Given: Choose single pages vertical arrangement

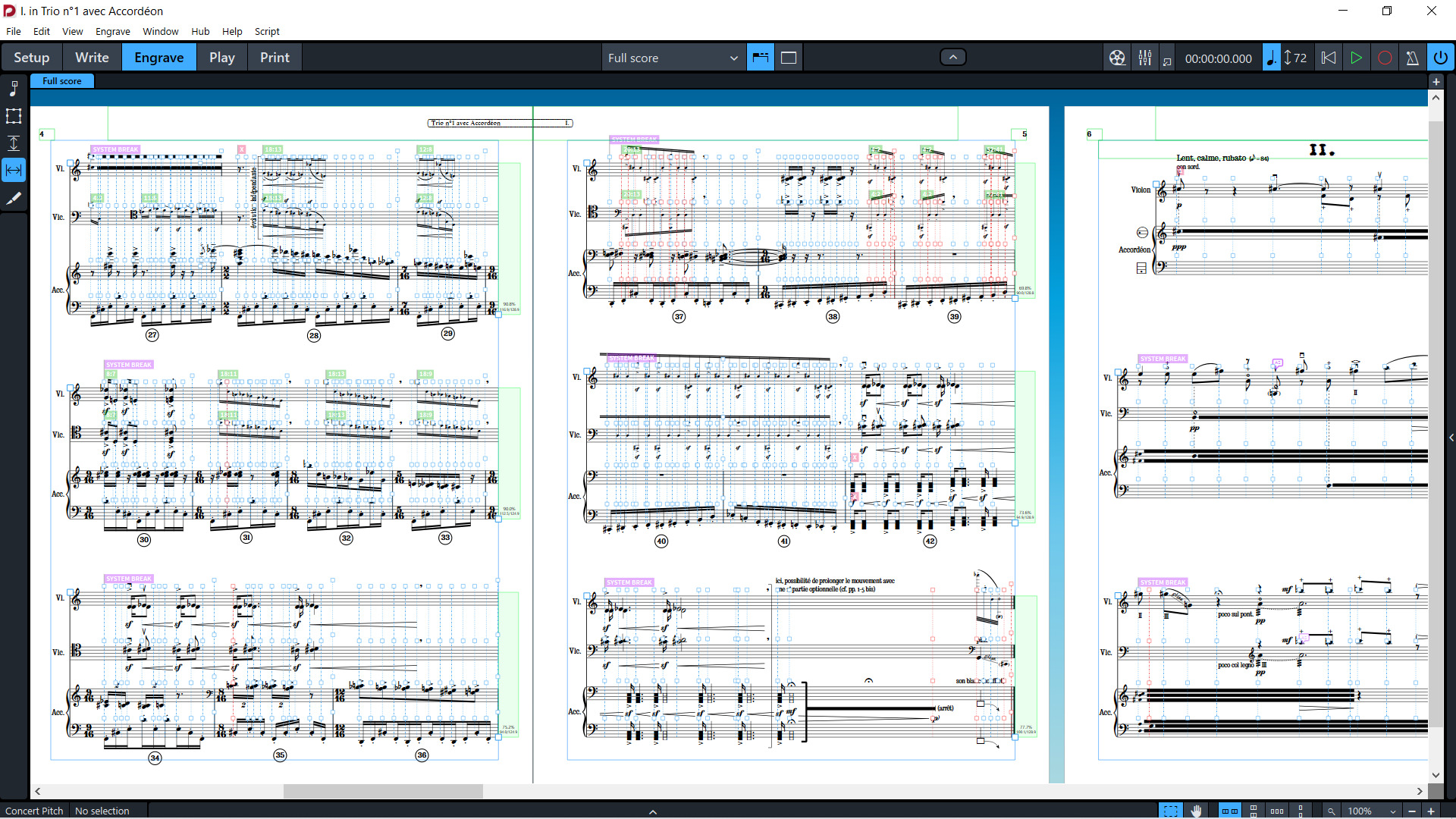Looking at the screenshot, I should 1301,811.
